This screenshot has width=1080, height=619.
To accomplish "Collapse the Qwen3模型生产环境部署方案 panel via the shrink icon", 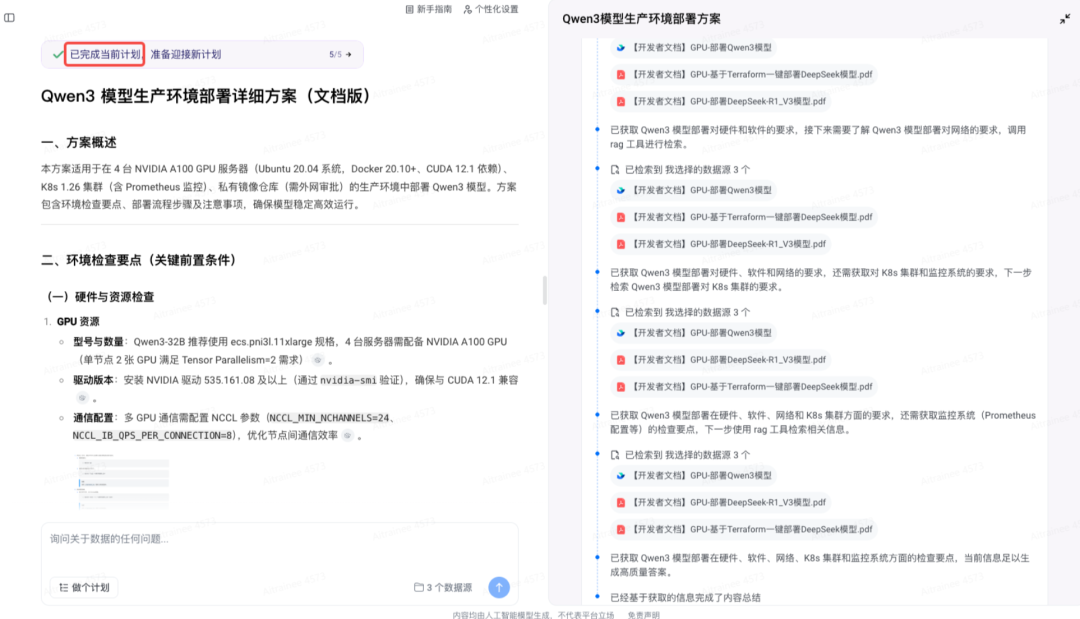I will click(x=1065, y=19).
